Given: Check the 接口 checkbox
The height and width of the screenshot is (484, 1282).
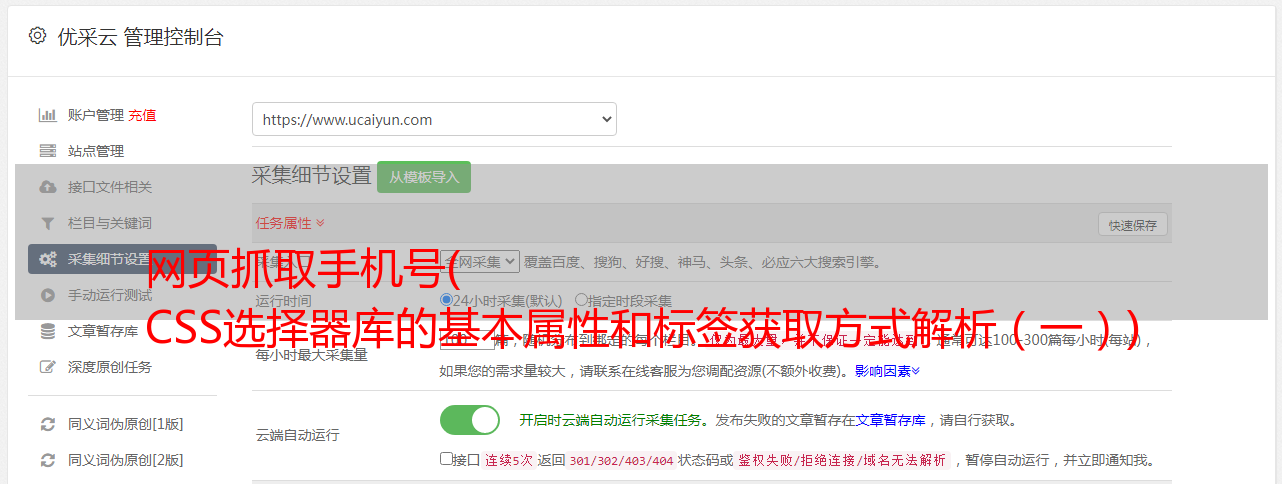Looking at the screenshot, I should [446, 459].
